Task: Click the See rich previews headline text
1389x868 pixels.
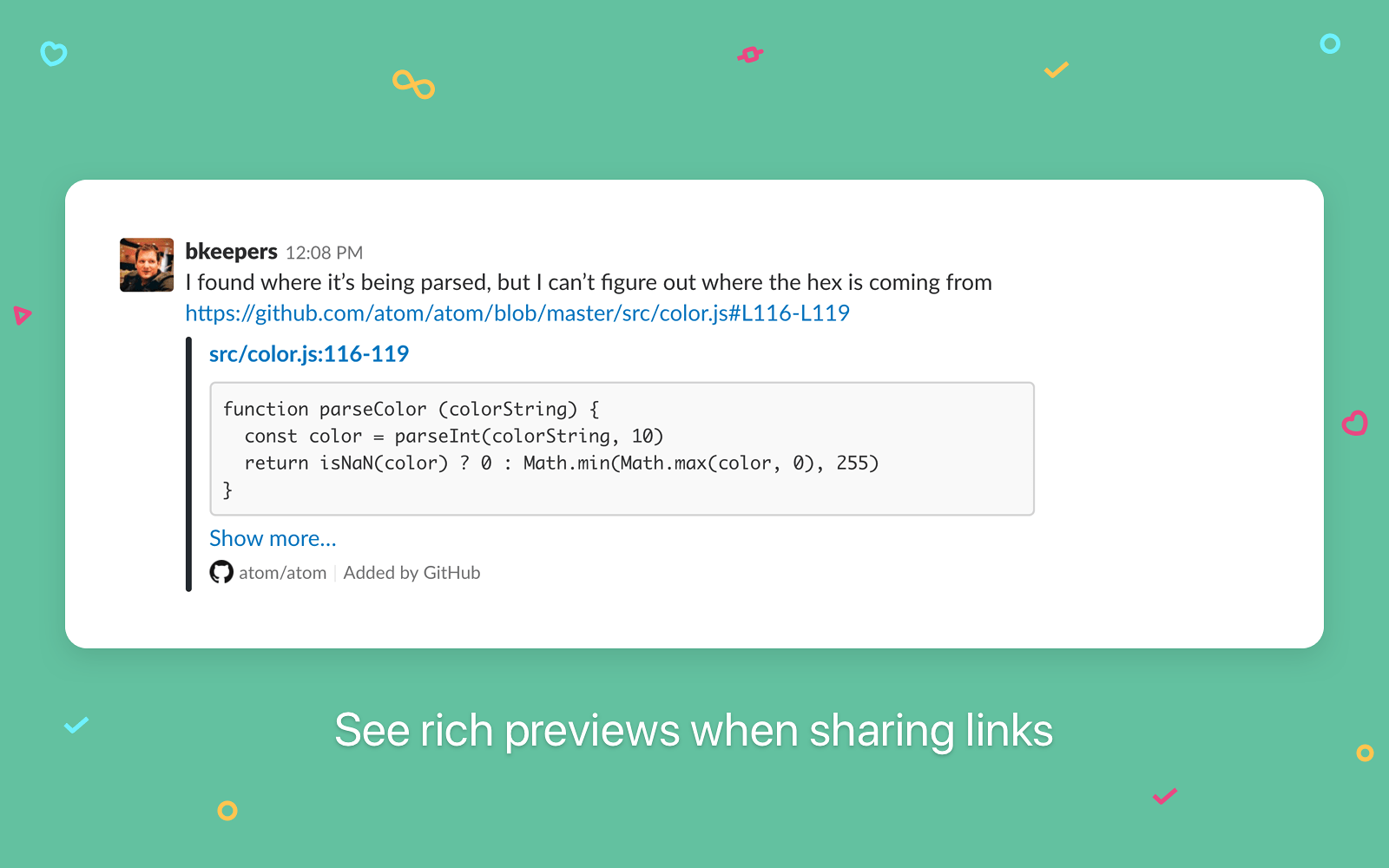Action: point(694,730)
